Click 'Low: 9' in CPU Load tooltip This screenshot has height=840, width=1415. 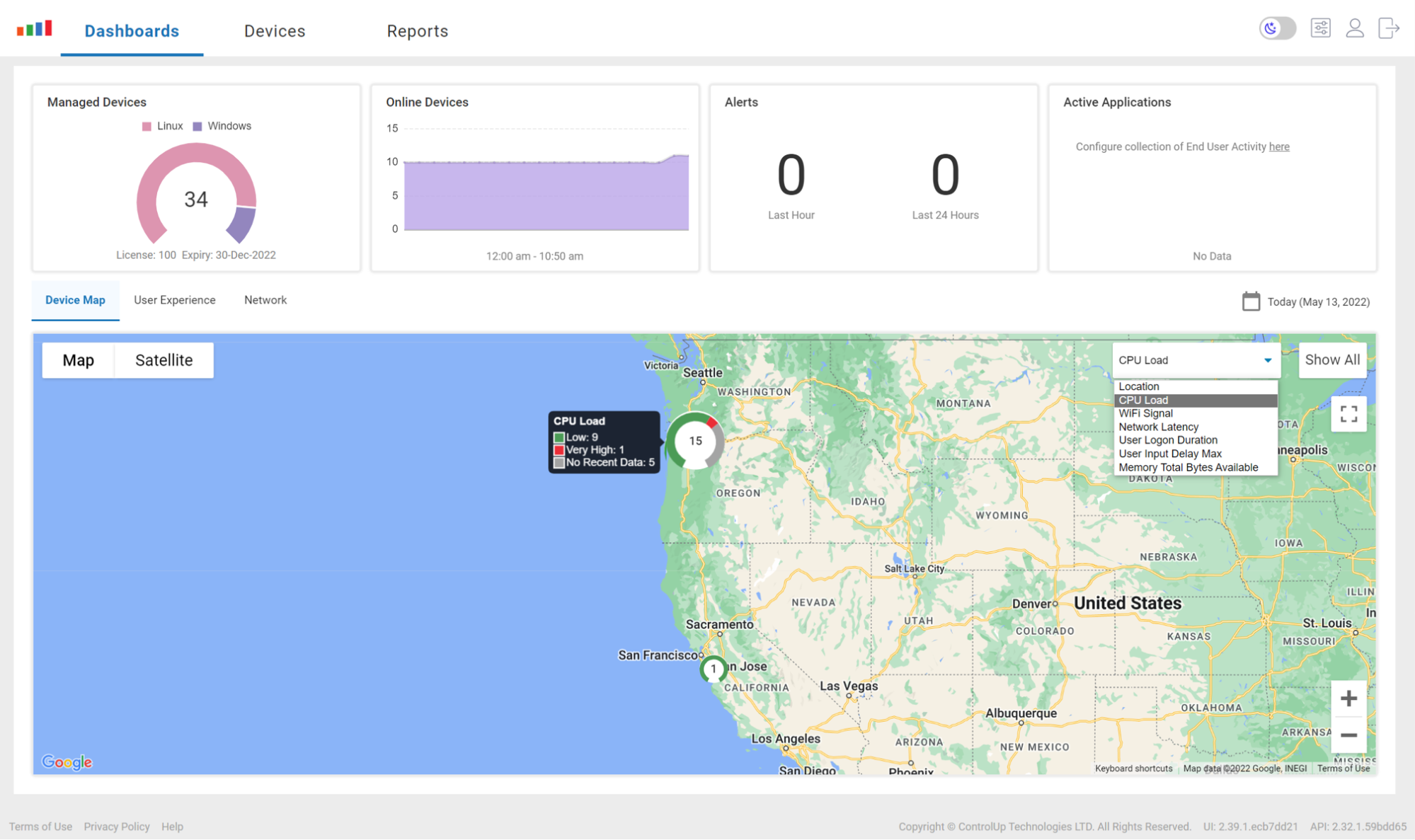tap(576, 437)
